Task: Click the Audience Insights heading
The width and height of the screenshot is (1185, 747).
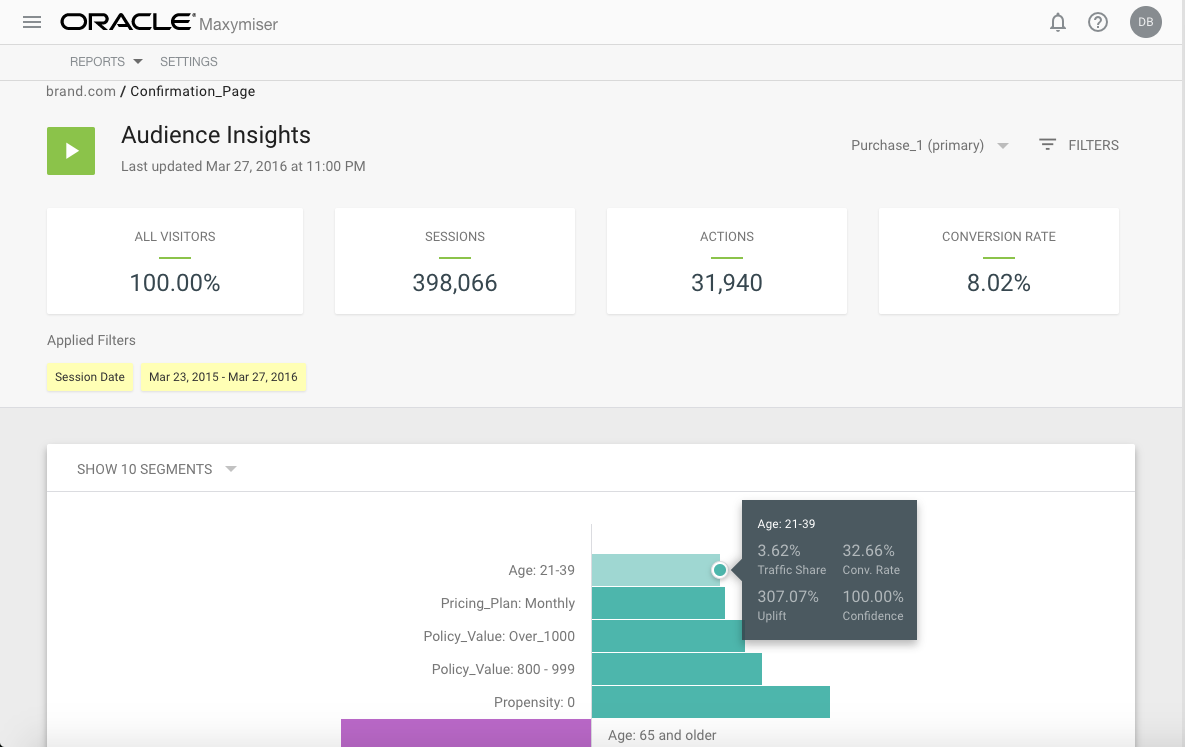Action: click(215, 135)
